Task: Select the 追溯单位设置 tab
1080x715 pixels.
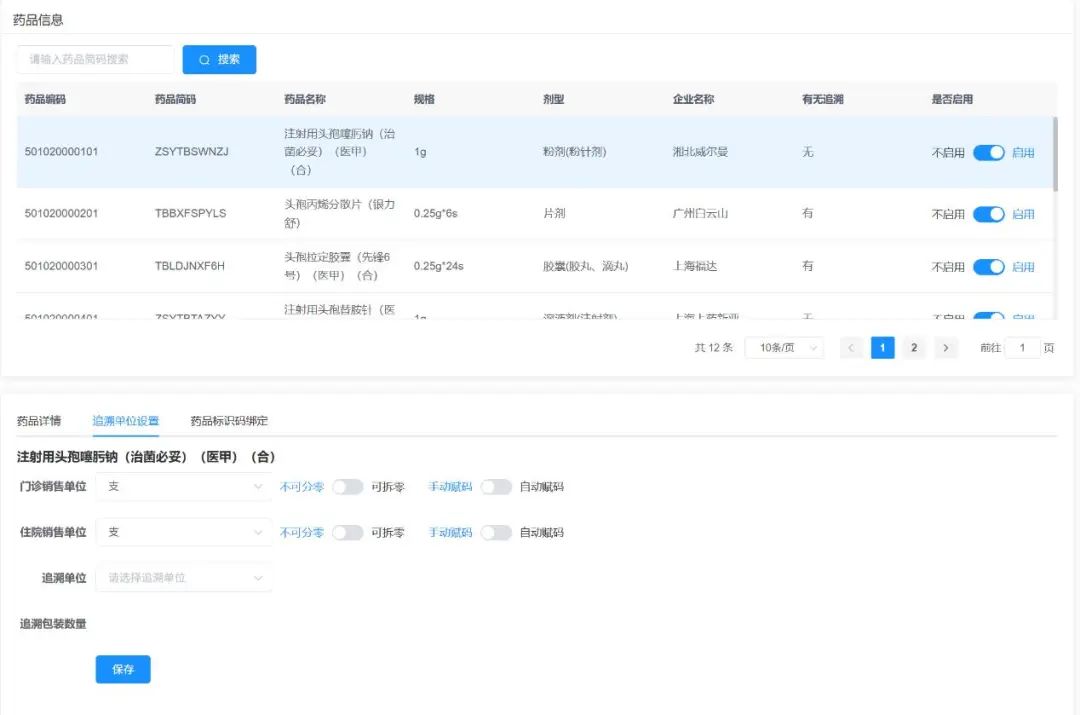Action: pyautogui.click(x=126, y=421)
